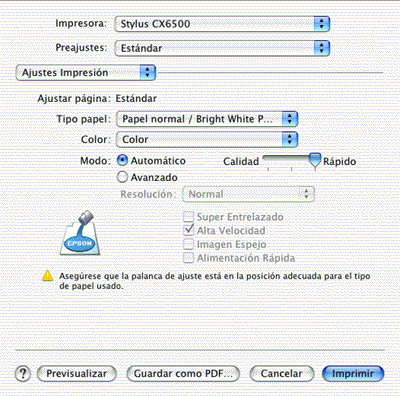Enable the Imagen Espejo checkbox
The image size is (400, 396).
[189, 244]
